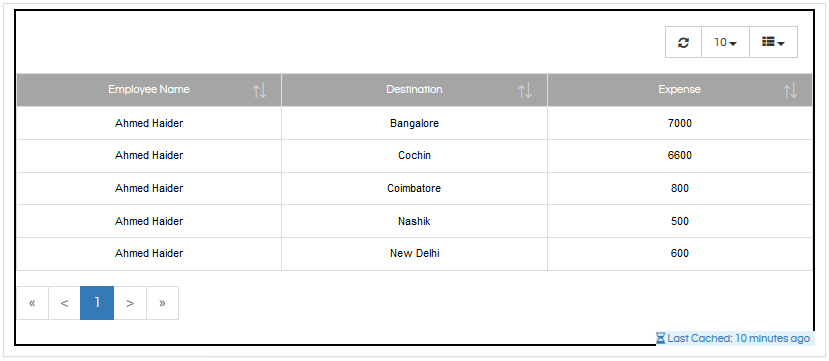Open the columns list dropdown
Image resolution: width=829 pixels, height=361 pixels.
click(x=773, y=42)
